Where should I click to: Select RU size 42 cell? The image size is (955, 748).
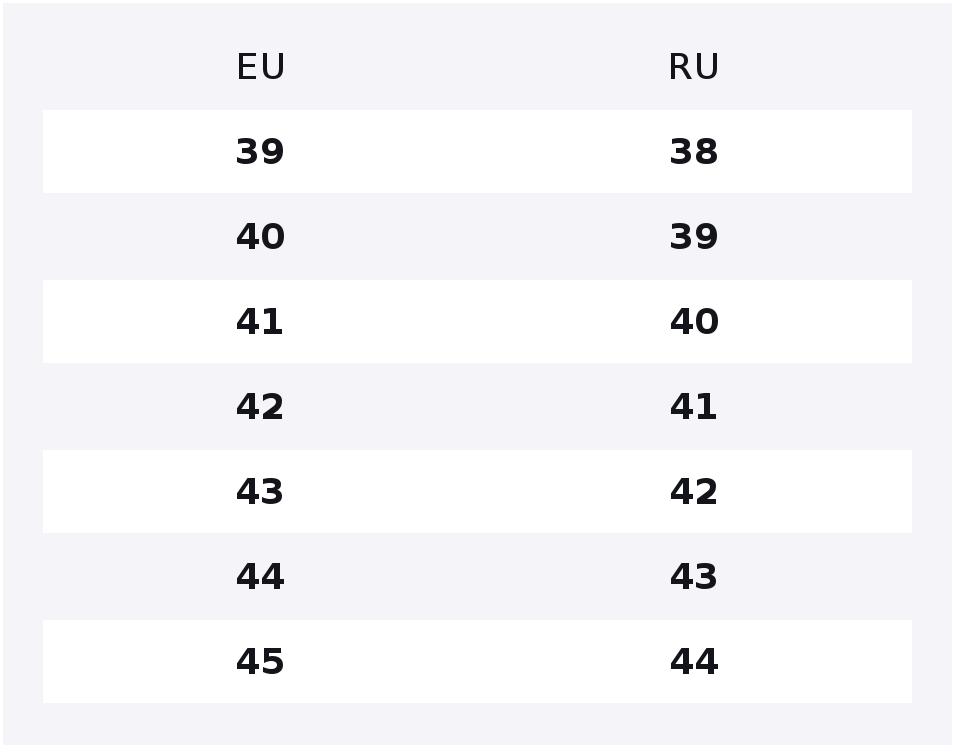tap(694, 492)
